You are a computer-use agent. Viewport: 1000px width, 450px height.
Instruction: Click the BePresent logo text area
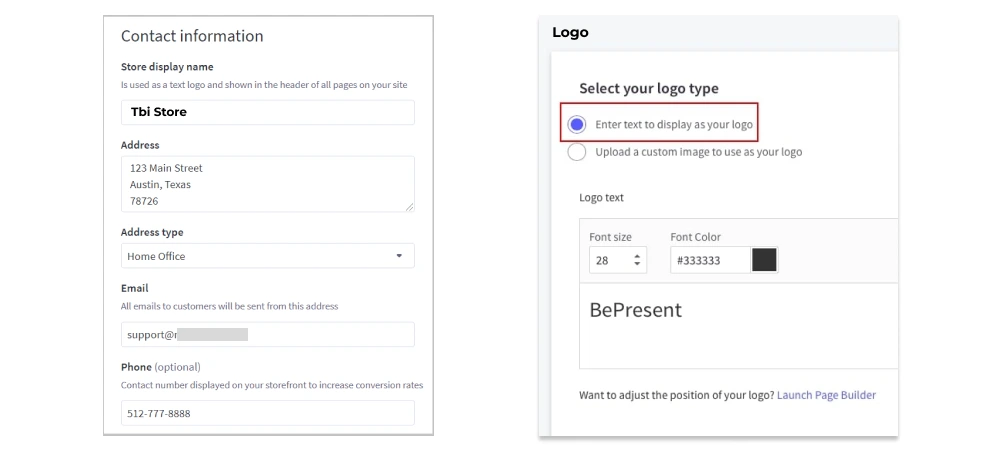coord(738,325)
